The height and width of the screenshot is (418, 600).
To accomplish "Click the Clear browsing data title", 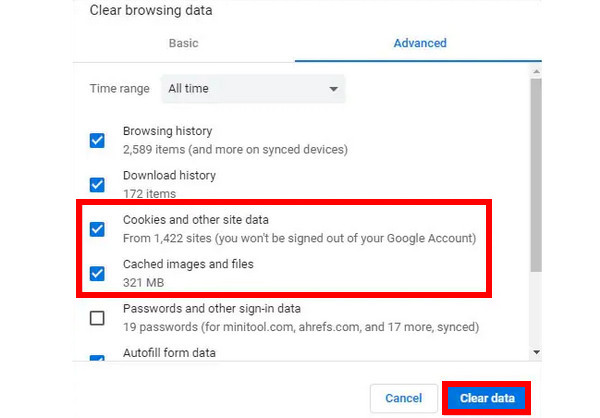I will point(151,10).
